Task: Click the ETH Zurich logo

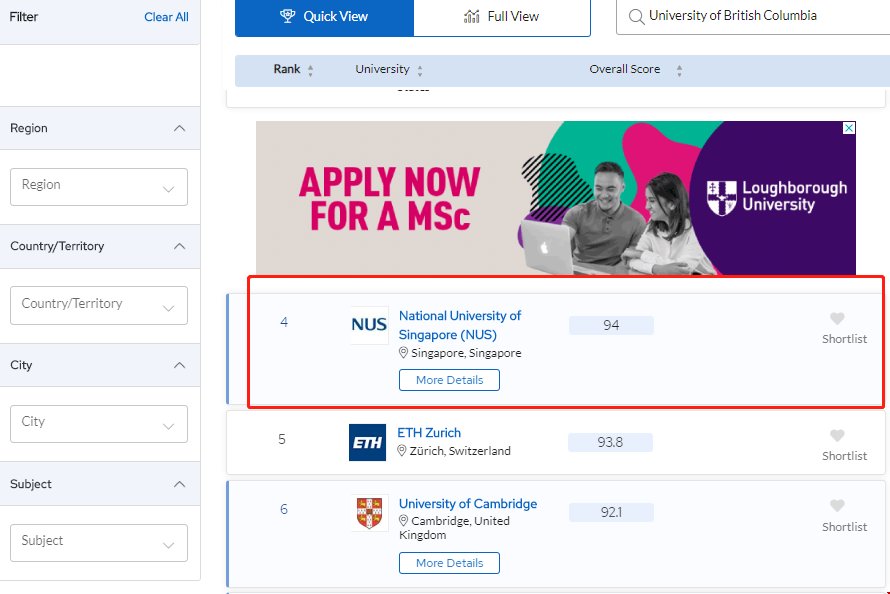Action: tap(367, 442)
